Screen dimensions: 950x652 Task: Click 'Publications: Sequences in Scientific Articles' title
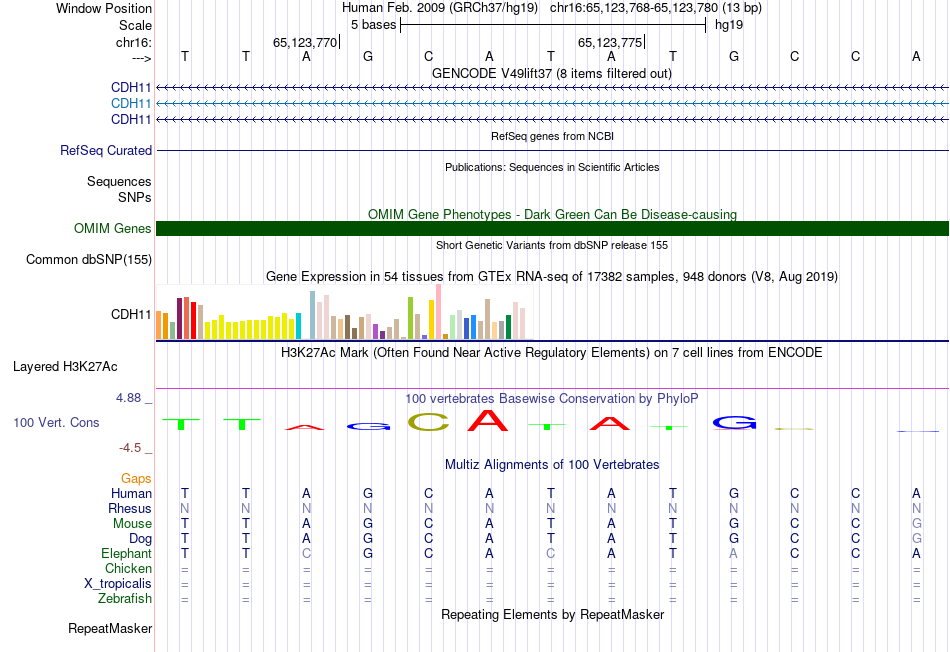click(552, 167)
